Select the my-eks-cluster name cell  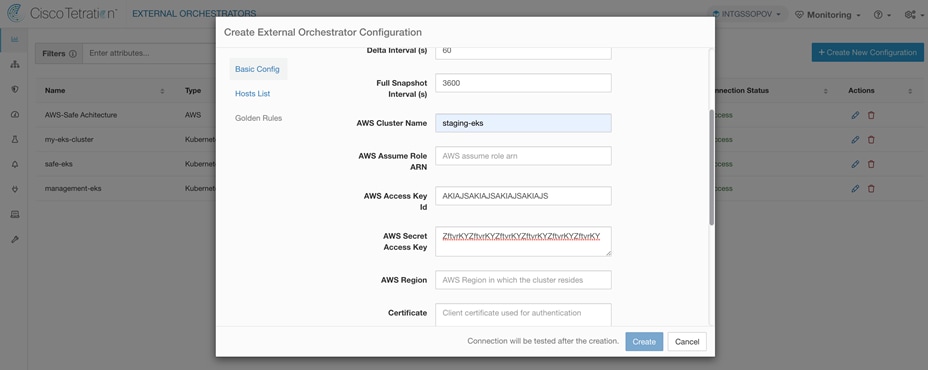(x=69, y=140)
